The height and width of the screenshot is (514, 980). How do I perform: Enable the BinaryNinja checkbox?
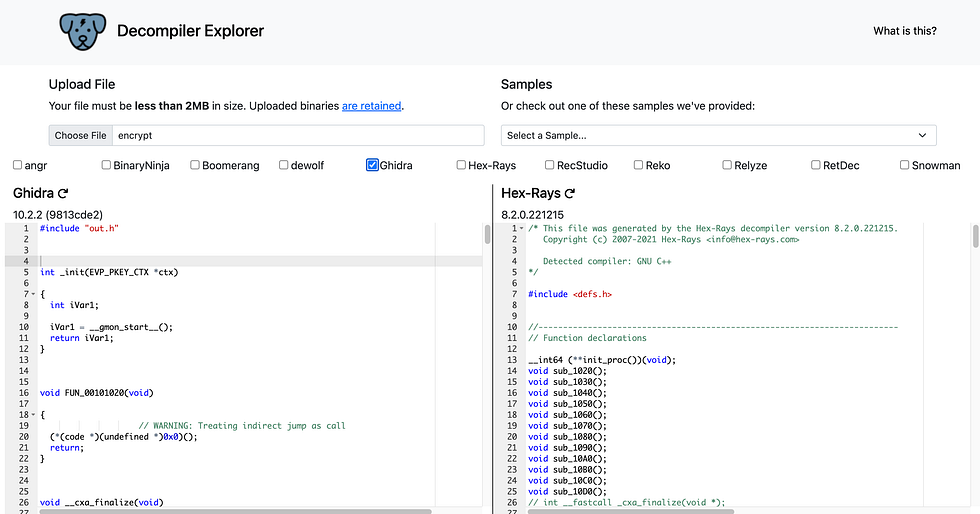pyautogui.click(x=106, y=165)
